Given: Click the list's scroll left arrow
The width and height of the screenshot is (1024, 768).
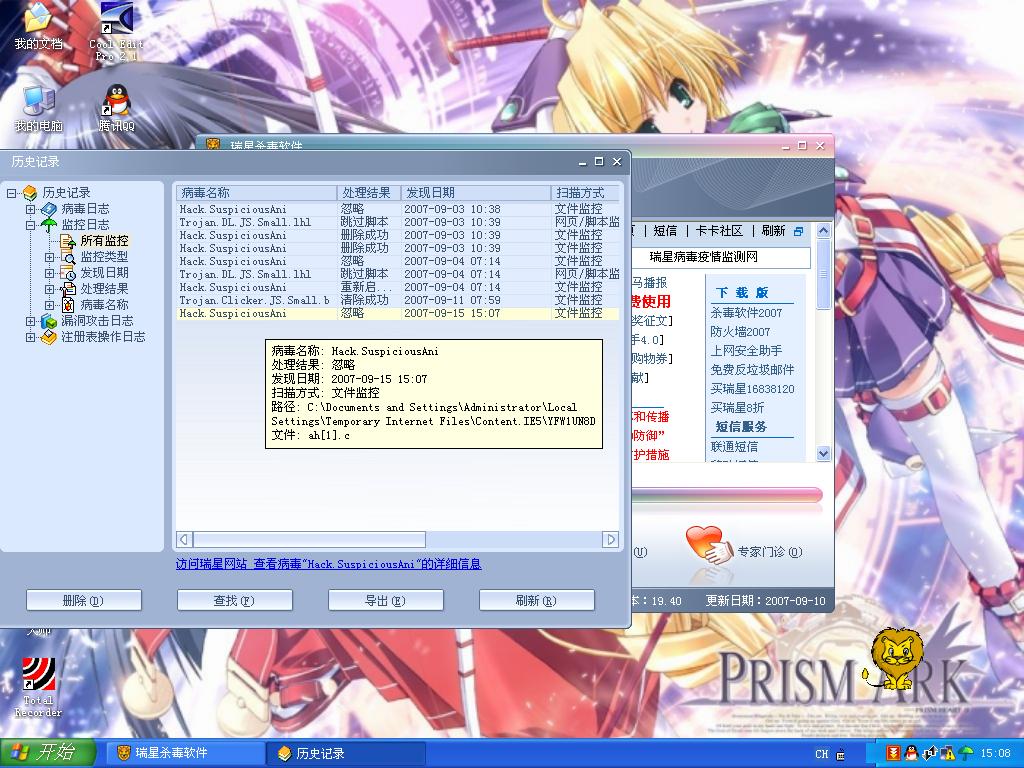Looking at the screenshot, I should click(184, 539).
